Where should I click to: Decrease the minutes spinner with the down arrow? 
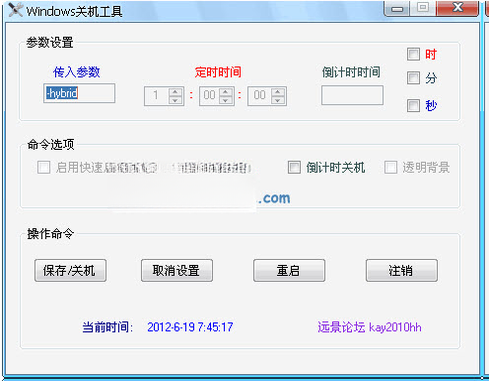(226, 100)
